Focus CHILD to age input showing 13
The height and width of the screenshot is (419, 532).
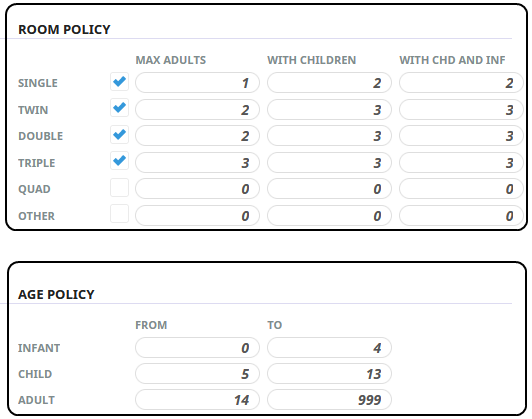tap(329, 374)
